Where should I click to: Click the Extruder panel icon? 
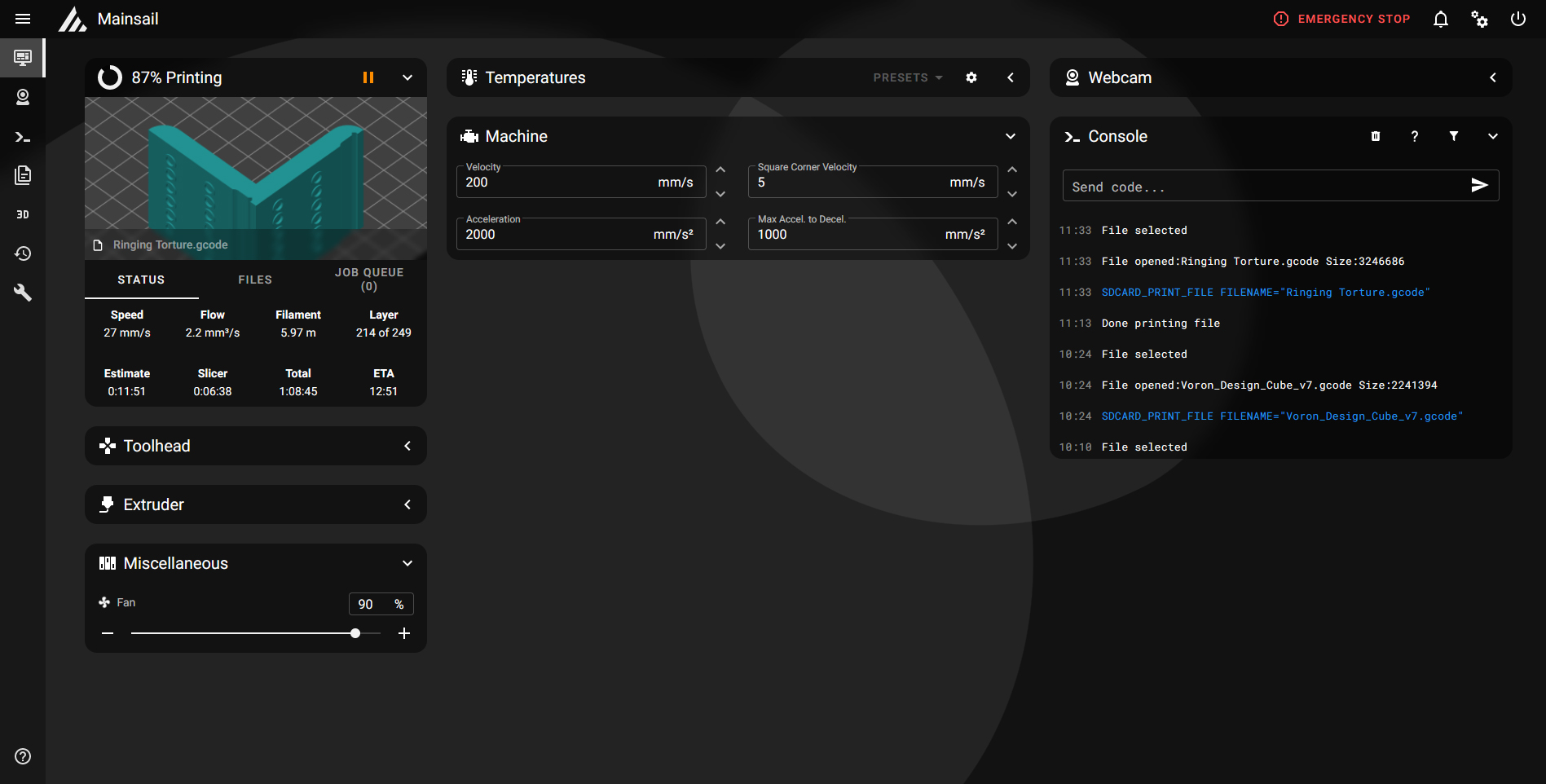[107, 504]
